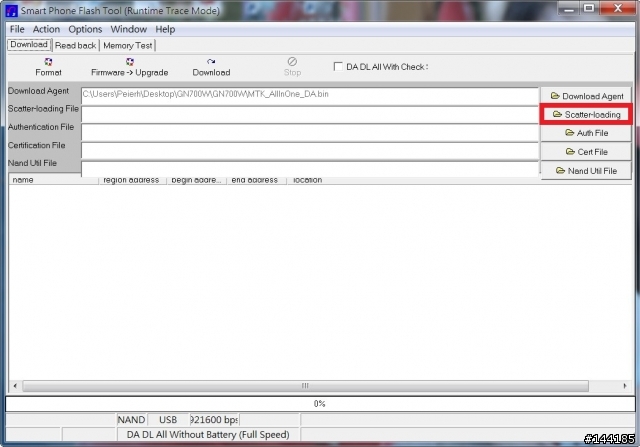Click the horizontal scrollbar thumb
640x447 pixels.
click(x=305, y=386)
